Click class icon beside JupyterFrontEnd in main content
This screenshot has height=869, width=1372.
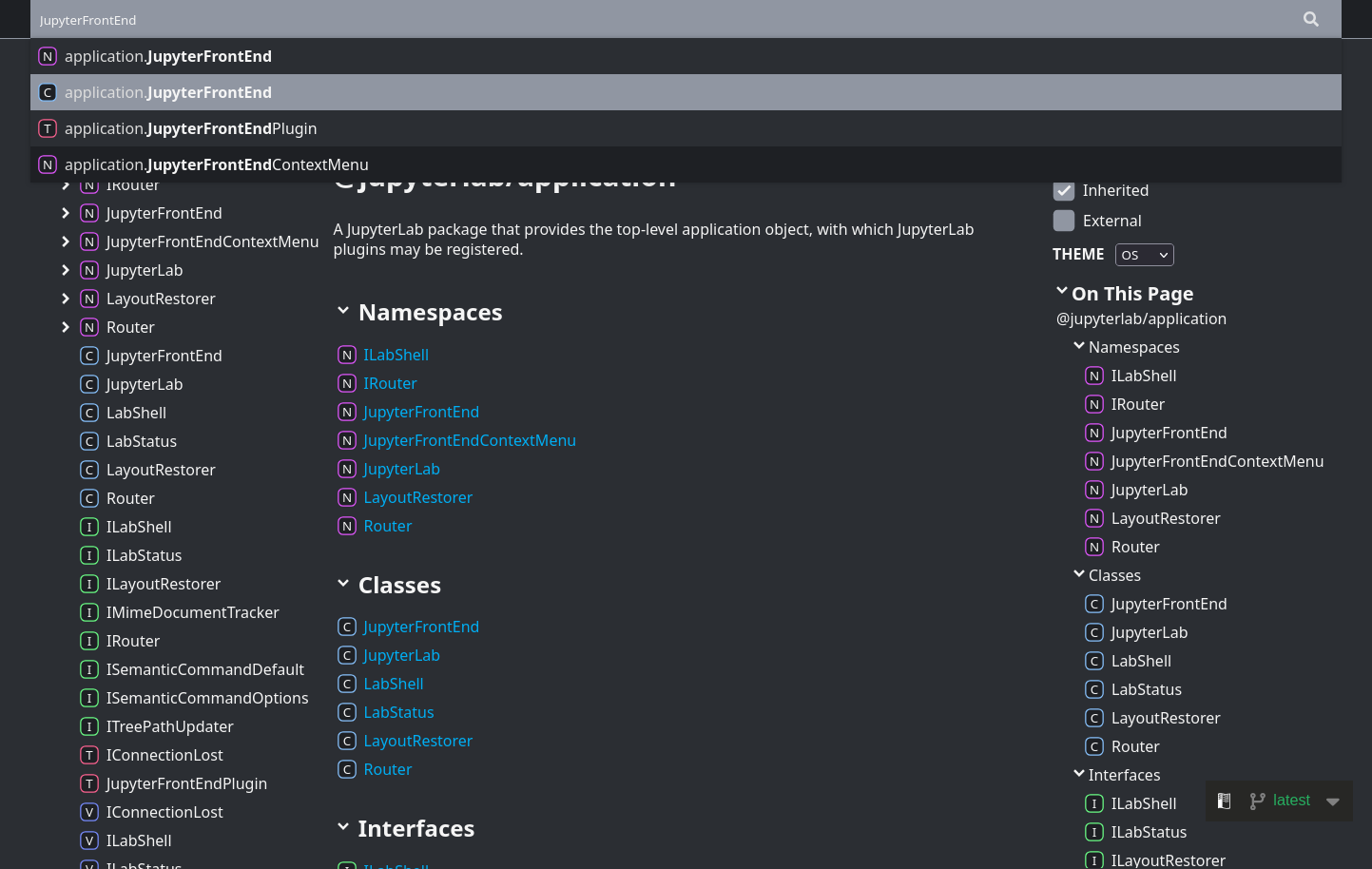click(x=347, y=627)
